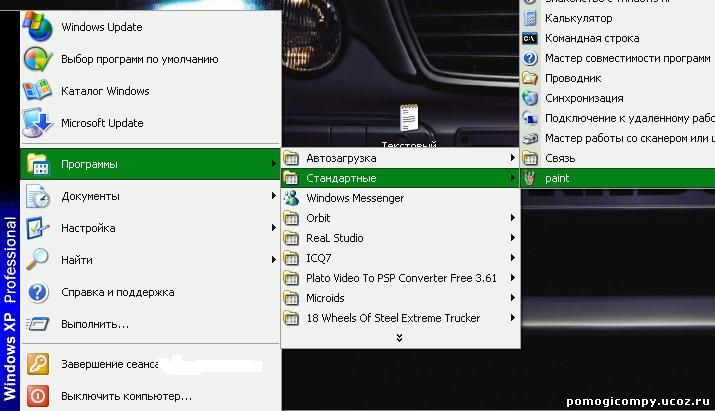Click the Каталог Windows icon
715x411 pixels.
pyautogui.click(x=37, y=91)
